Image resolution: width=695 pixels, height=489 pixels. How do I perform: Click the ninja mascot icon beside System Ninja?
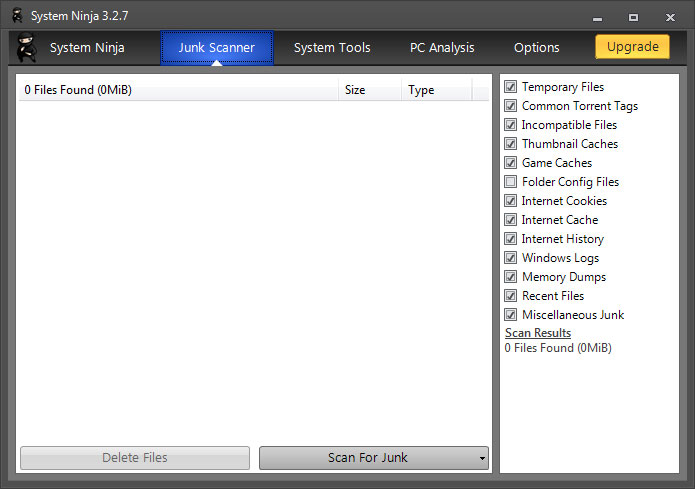[27, 47]
